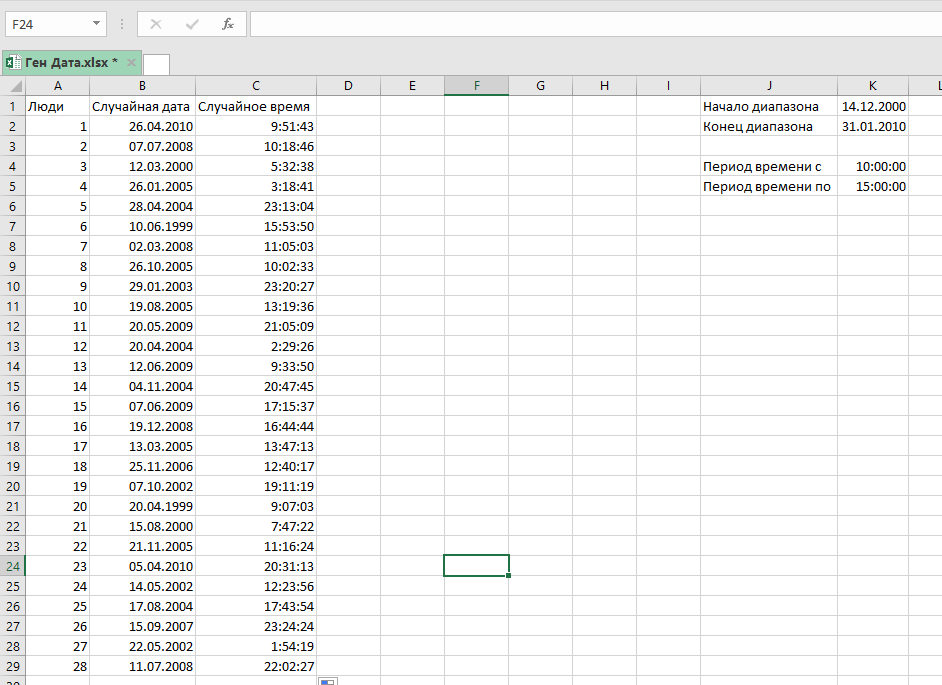The width and height of the screenshot is (942, 685).
Task: Select the cell with date 20.05.2009
Action: coord(142,326)
